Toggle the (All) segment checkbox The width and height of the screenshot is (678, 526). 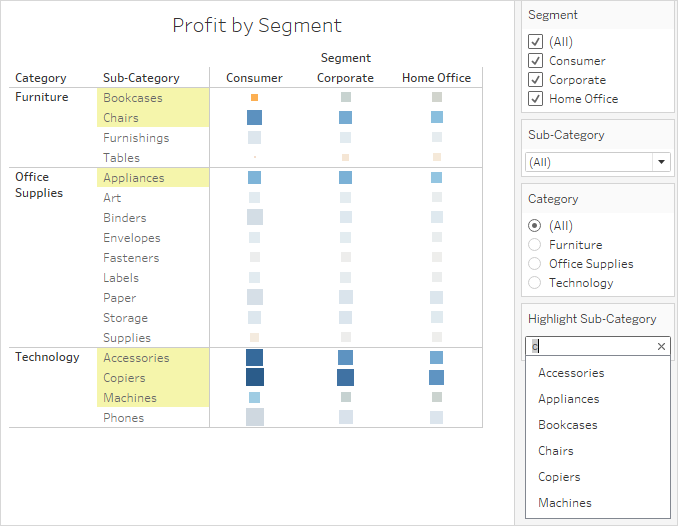pyautogui.click(x=535, y=42)
